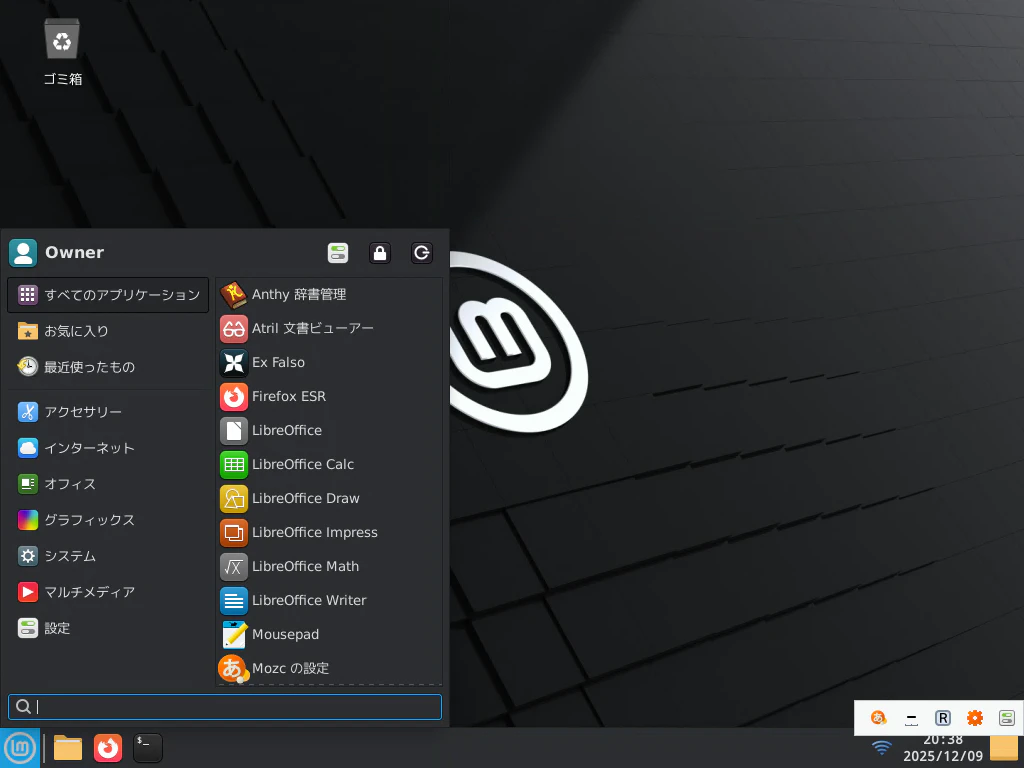Start the Ex Falso application
The image size is (1024, 768).
[x=329, y=362]
